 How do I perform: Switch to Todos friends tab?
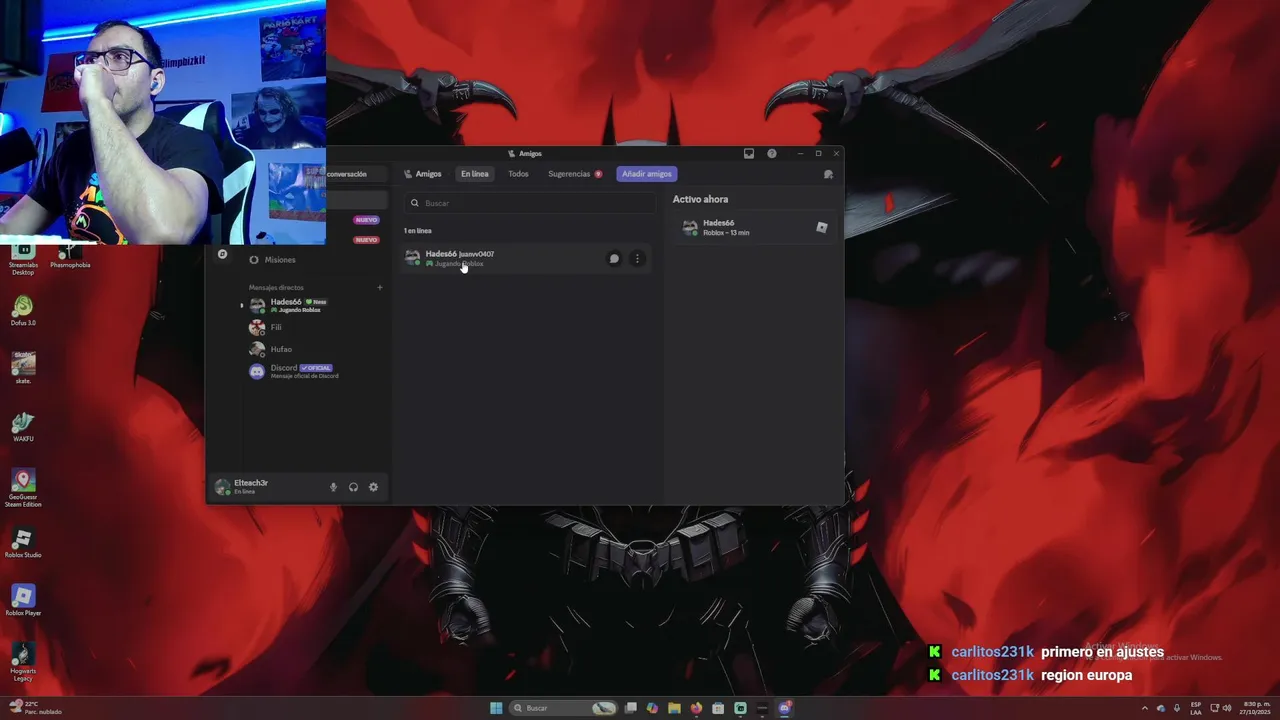(518, 174)
